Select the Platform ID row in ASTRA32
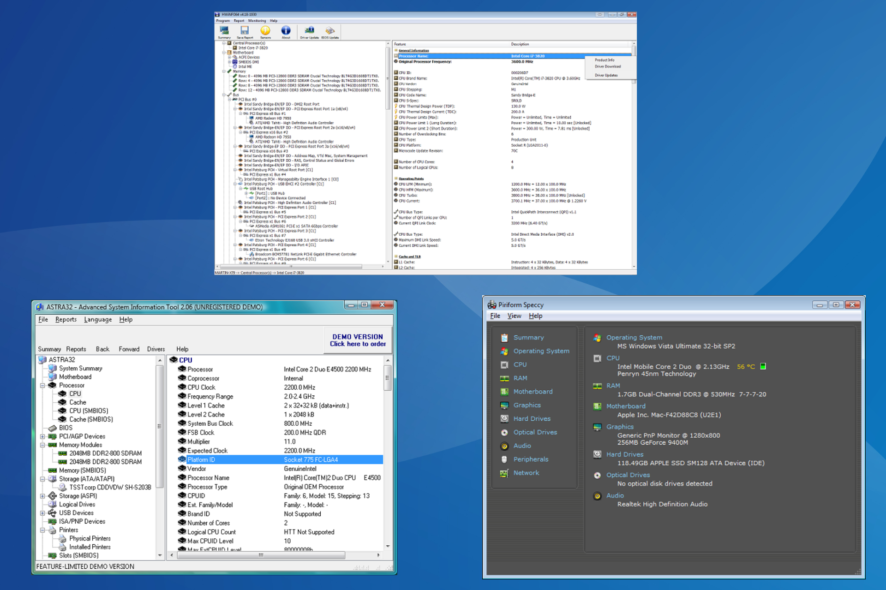The height and width of the screenshot is (590, 886). [280, 460]
